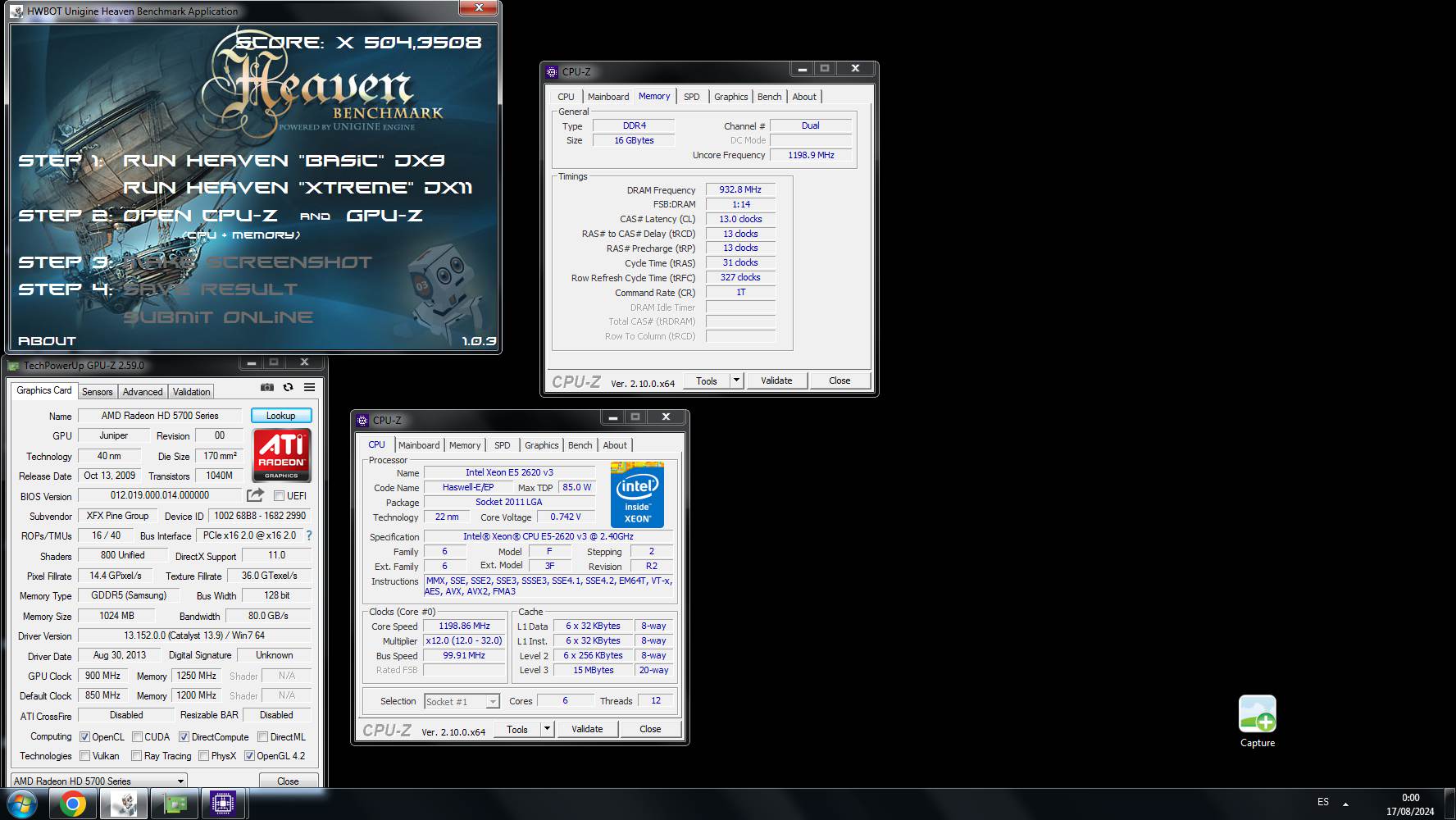Toggle the OpenGL 4.2 checkbox
Screen dimensions: 1456x820
[x=249, y=755]
